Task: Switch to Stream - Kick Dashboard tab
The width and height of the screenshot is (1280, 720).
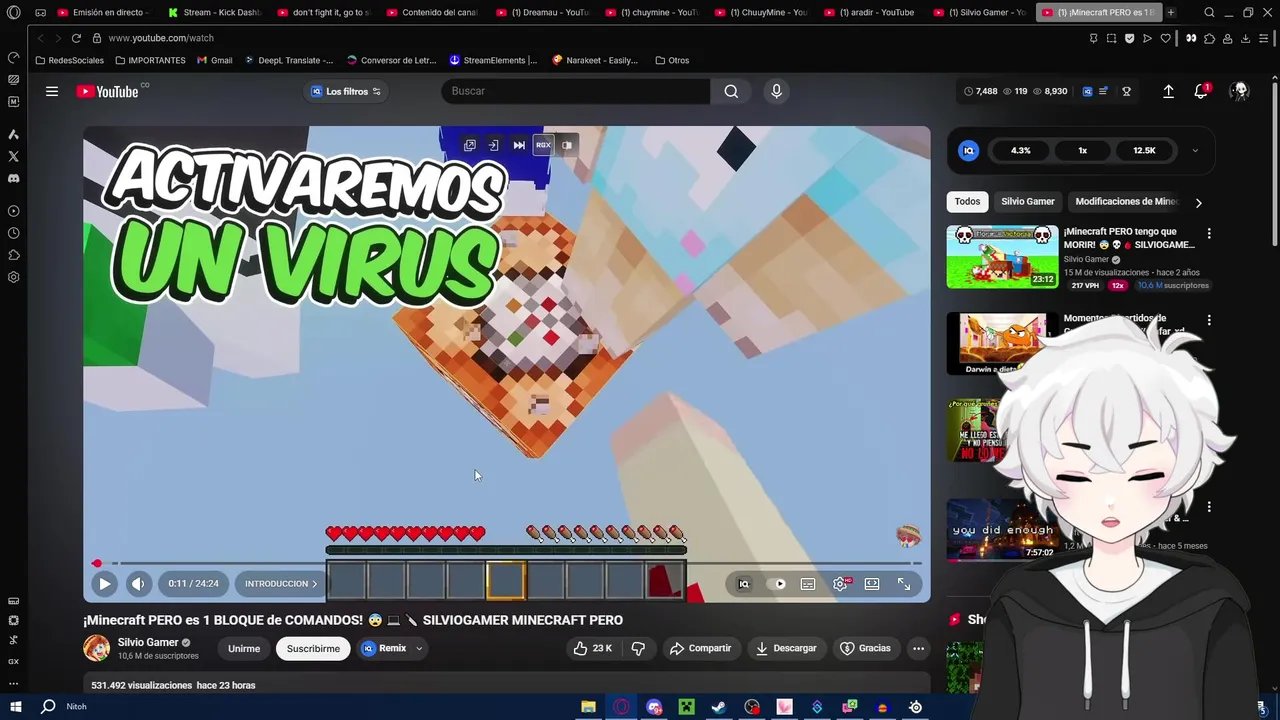Action: (213, 12)
